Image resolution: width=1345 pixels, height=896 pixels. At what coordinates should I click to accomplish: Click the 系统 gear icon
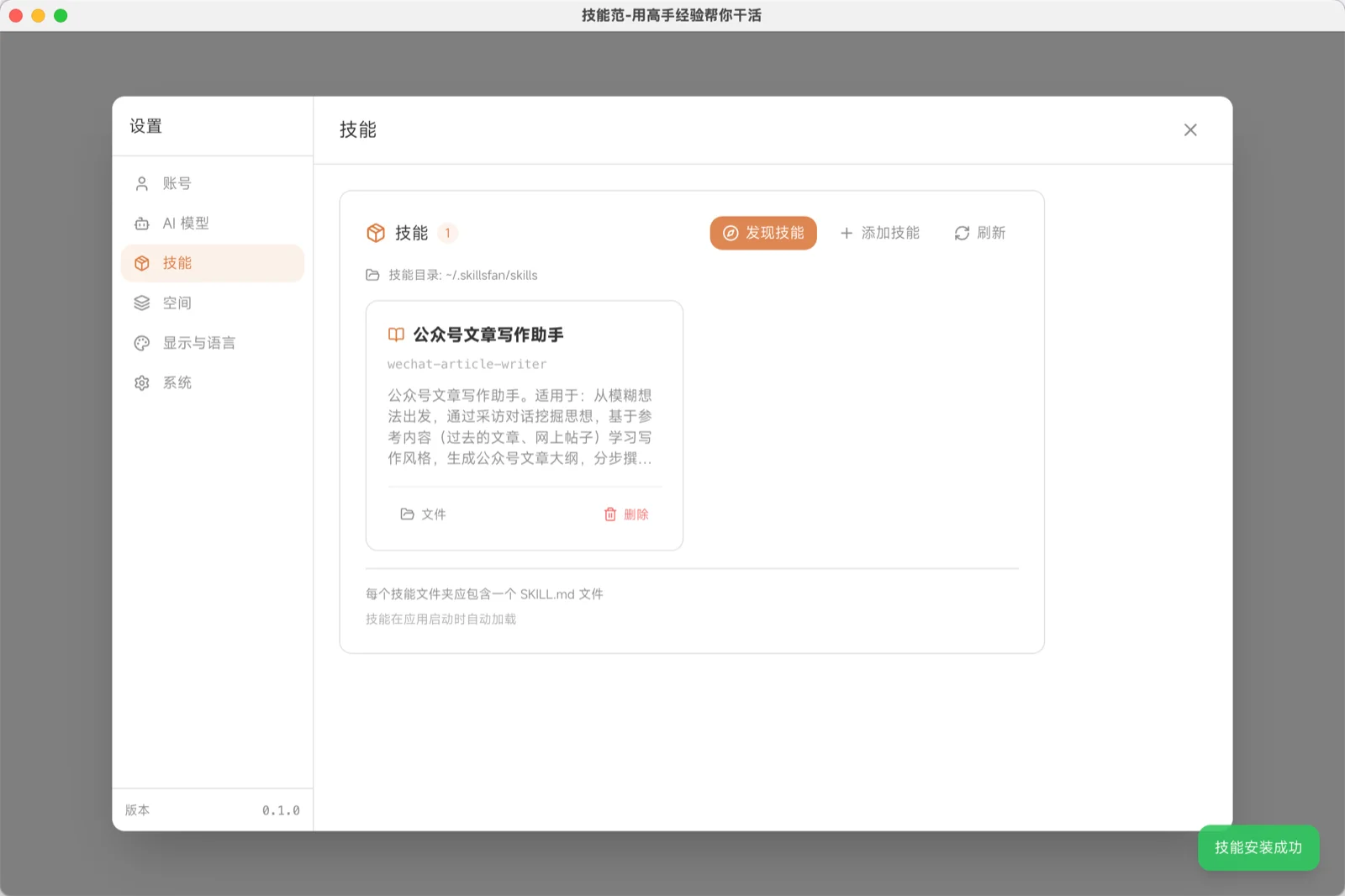coord(142,383)
